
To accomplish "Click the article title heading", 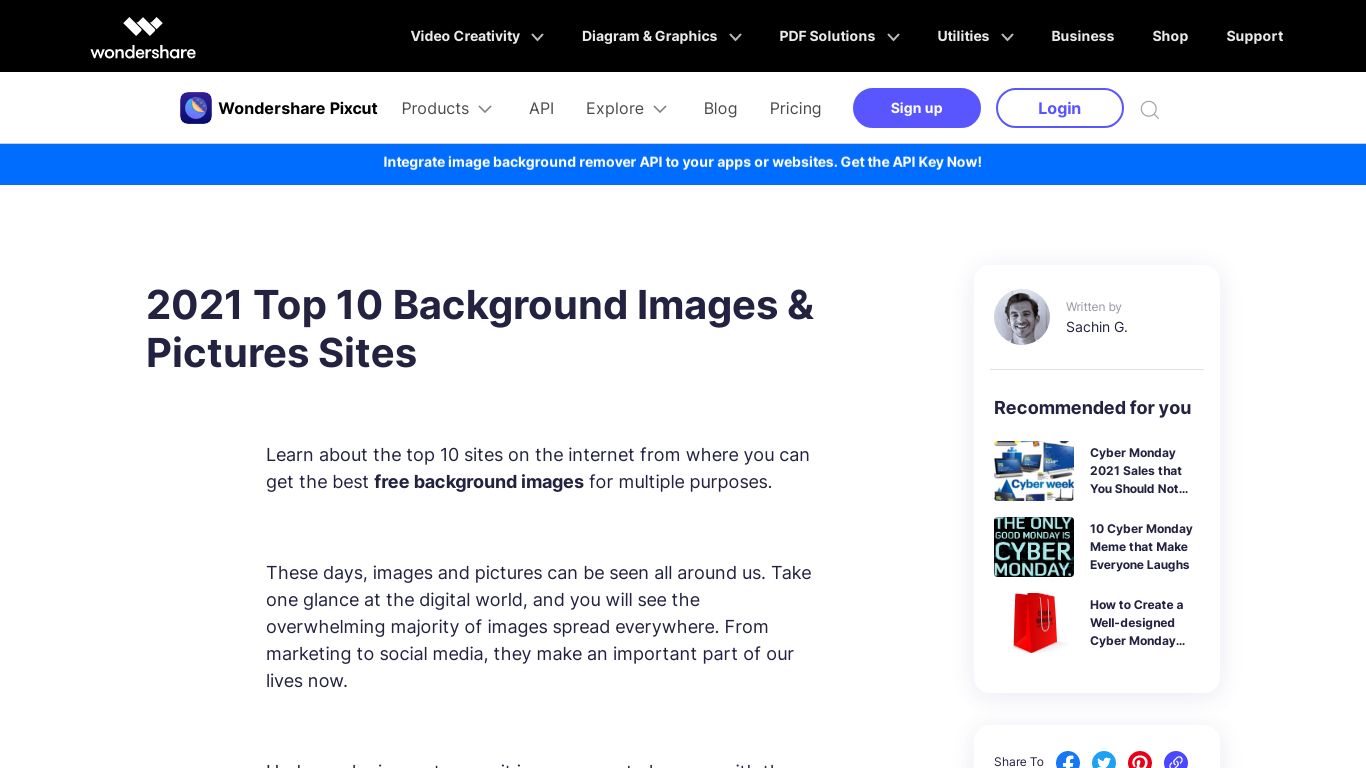I will 480,329.
